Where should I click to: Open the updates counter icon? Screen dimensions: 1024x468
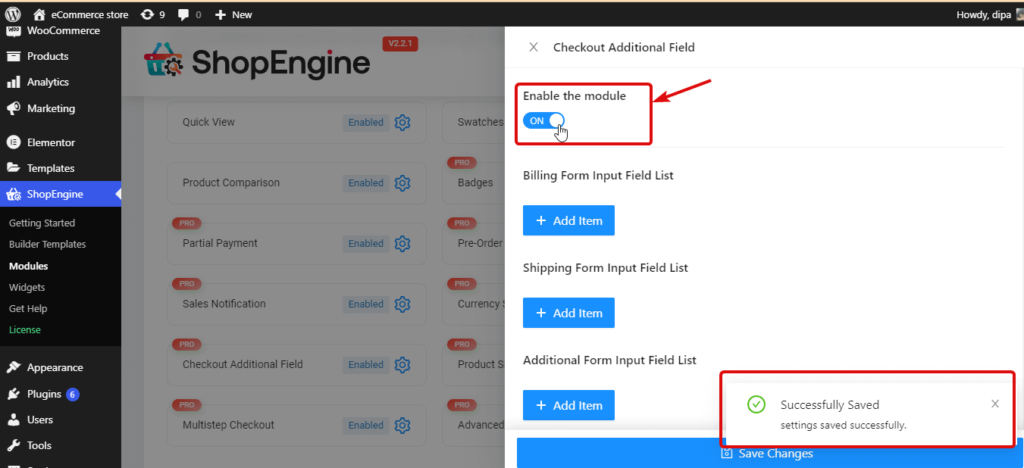pyautogui.click(x=148, y=14)
